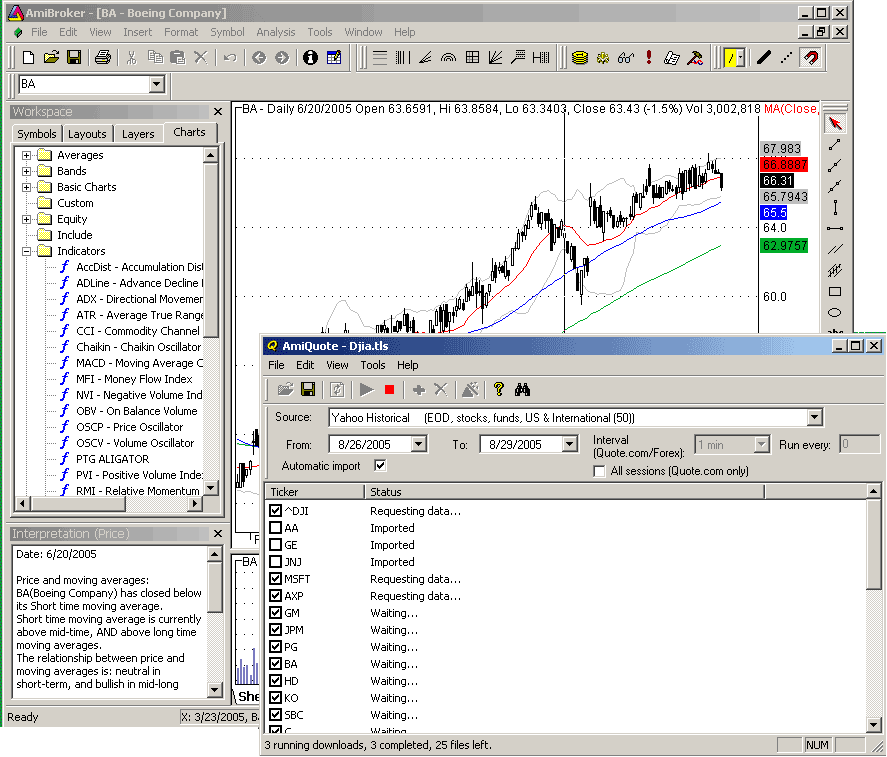
Task: Expand the Averages folder in Charts tree
Action: (x=26, y=155)
